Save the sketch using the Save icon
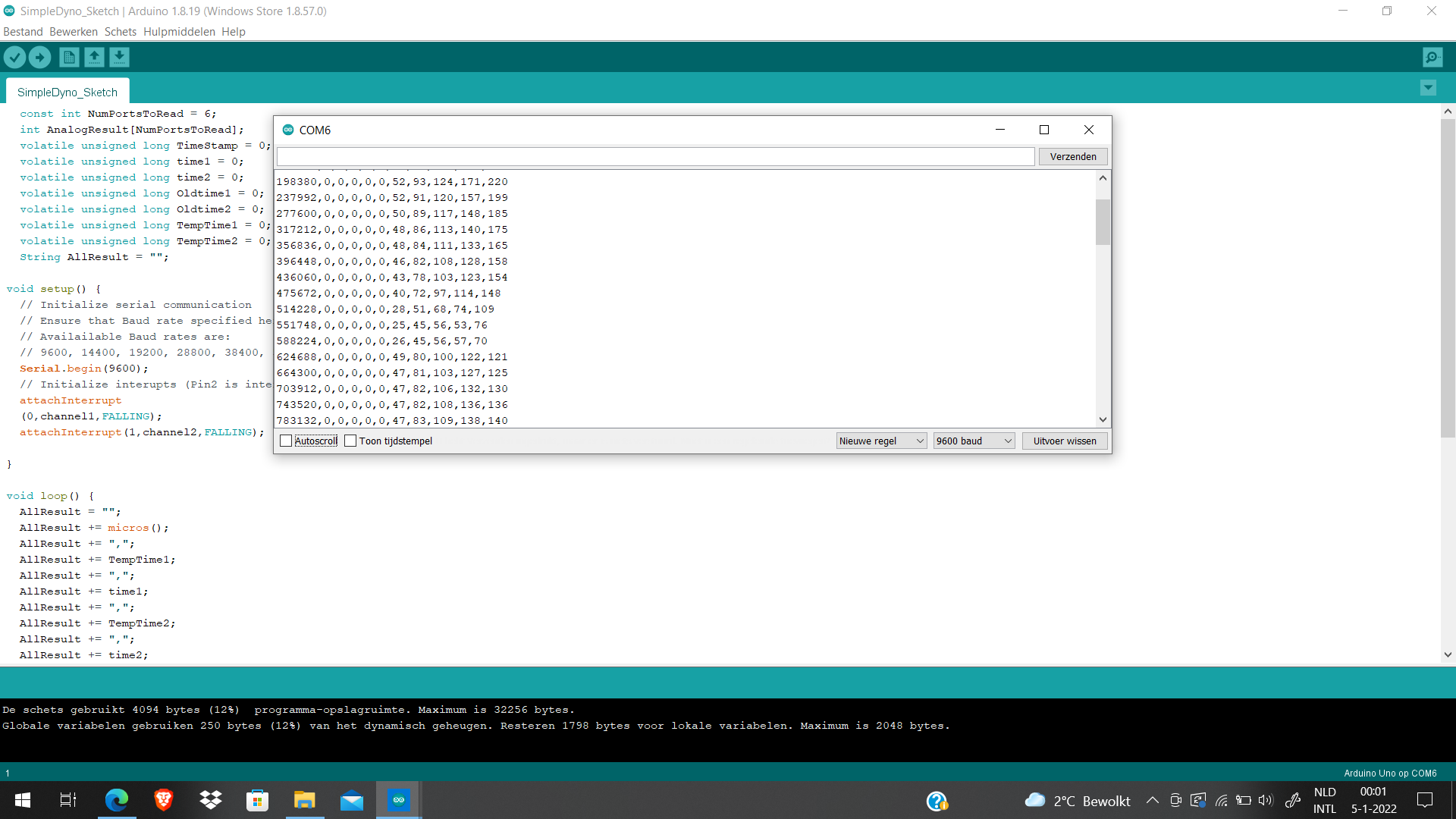This screenshot has width=1456, height=819. click(120, 57)
